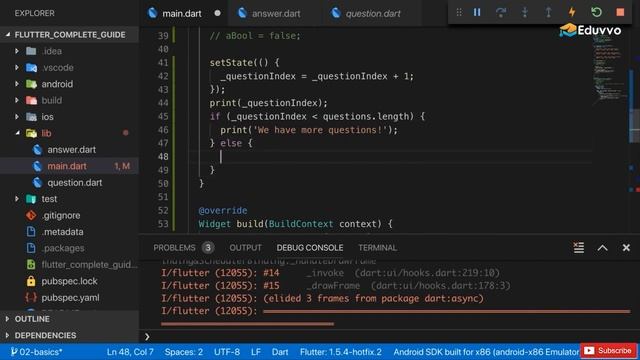Expand the .idea folder
The width and height of the screenshot is (640, 360).
coord(17,51)
